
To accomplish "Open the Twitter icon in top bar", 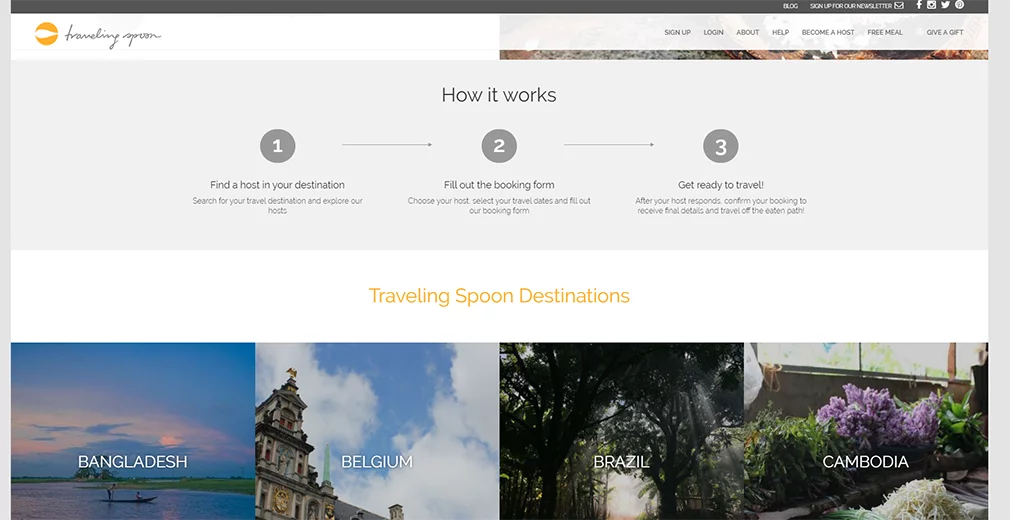I will tap(945, 5).
